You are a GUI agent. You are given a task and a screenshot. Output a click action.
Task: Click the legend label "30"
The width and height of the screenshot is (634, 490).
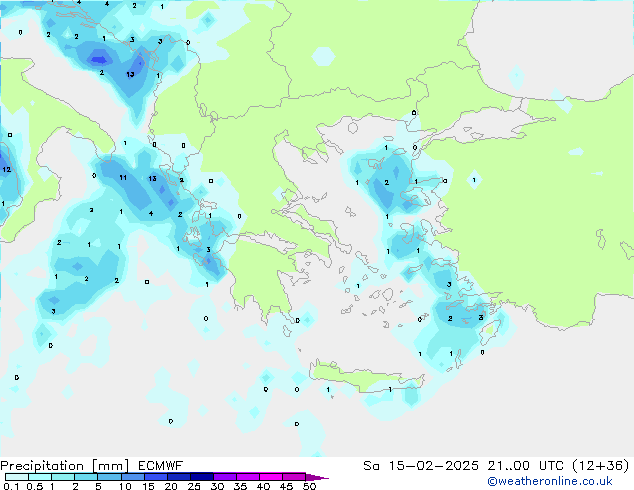point(217,486)
